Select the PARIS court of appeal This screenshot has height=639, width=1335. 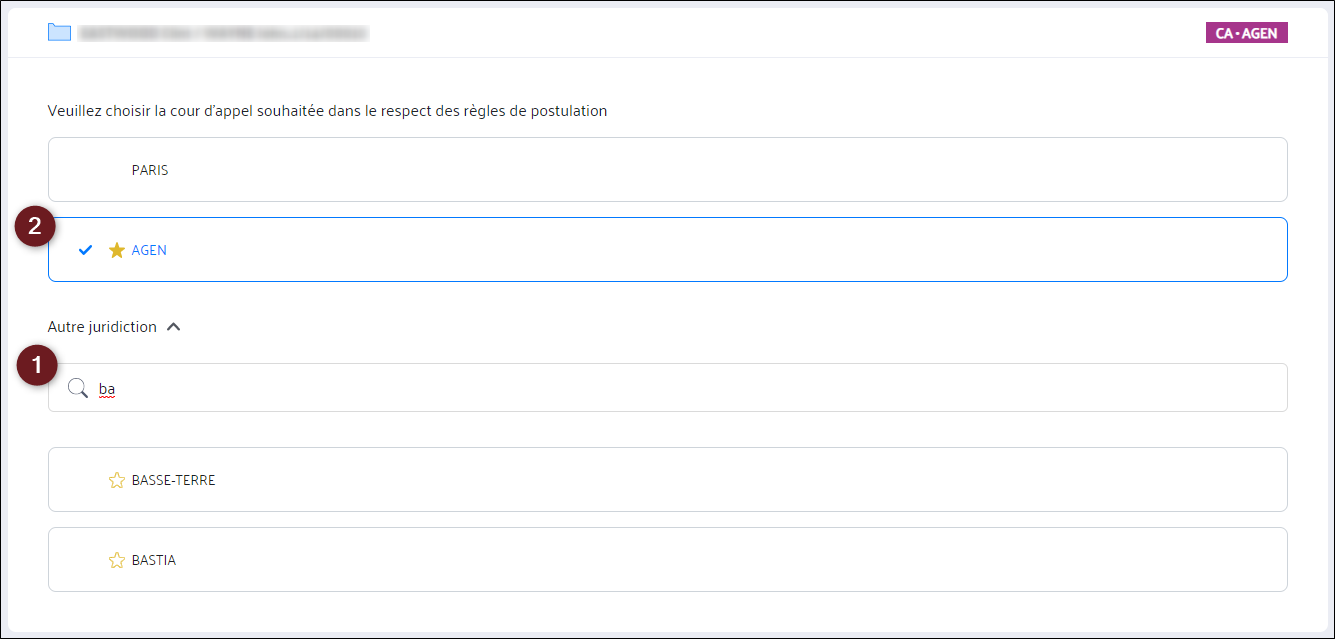pos(150,170)
